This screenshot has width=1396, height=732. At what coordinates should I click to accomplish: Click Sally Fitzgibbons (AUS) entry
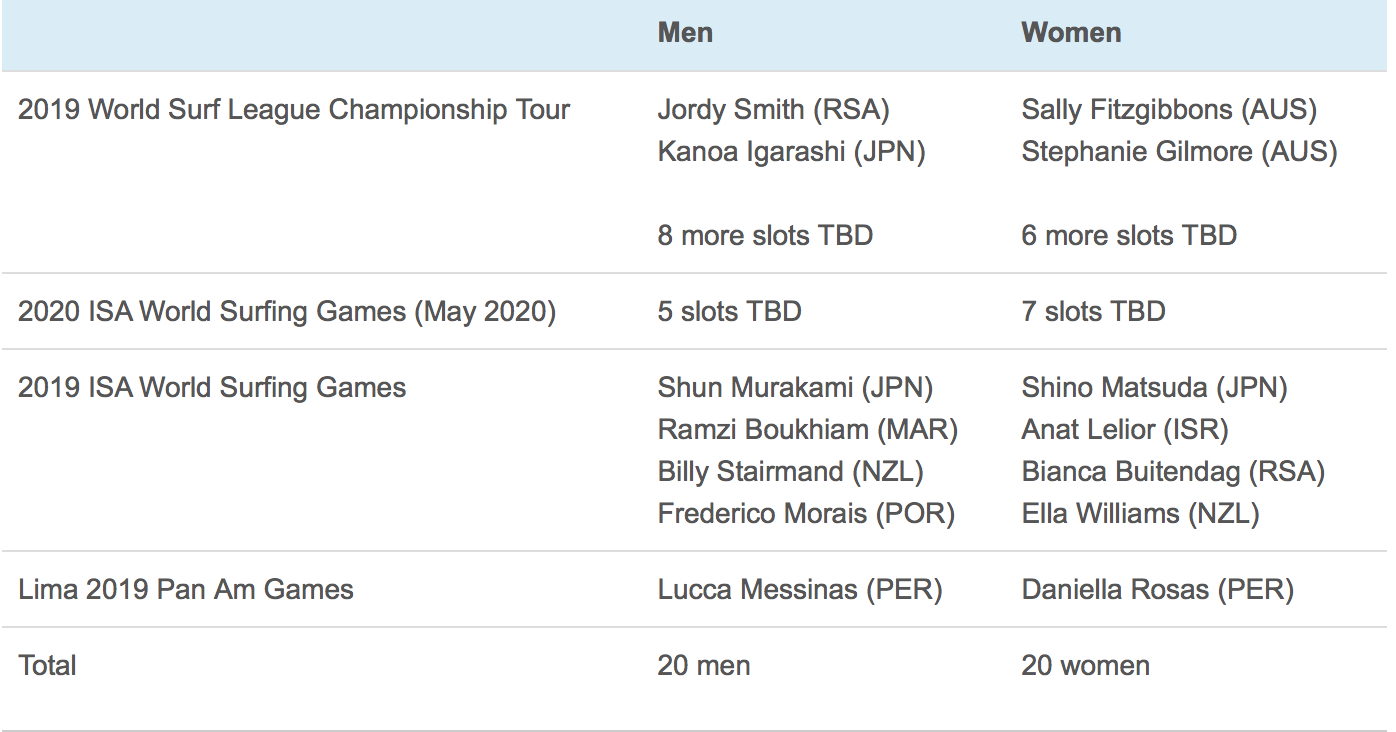pyautogui.click(x=1169, y=109)
